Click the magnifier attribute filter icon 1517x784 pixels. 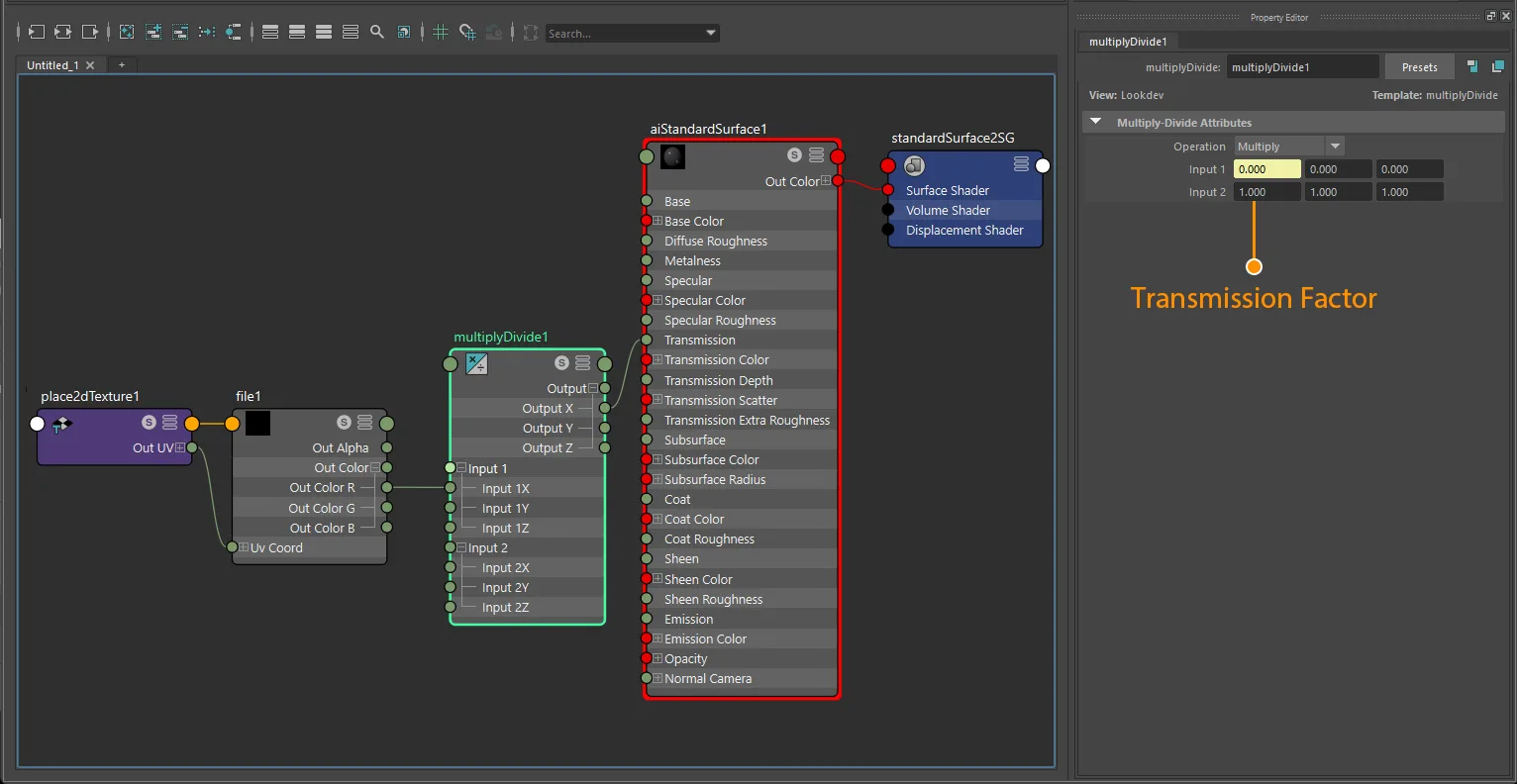pyautogui.click(x=377, y=32)
